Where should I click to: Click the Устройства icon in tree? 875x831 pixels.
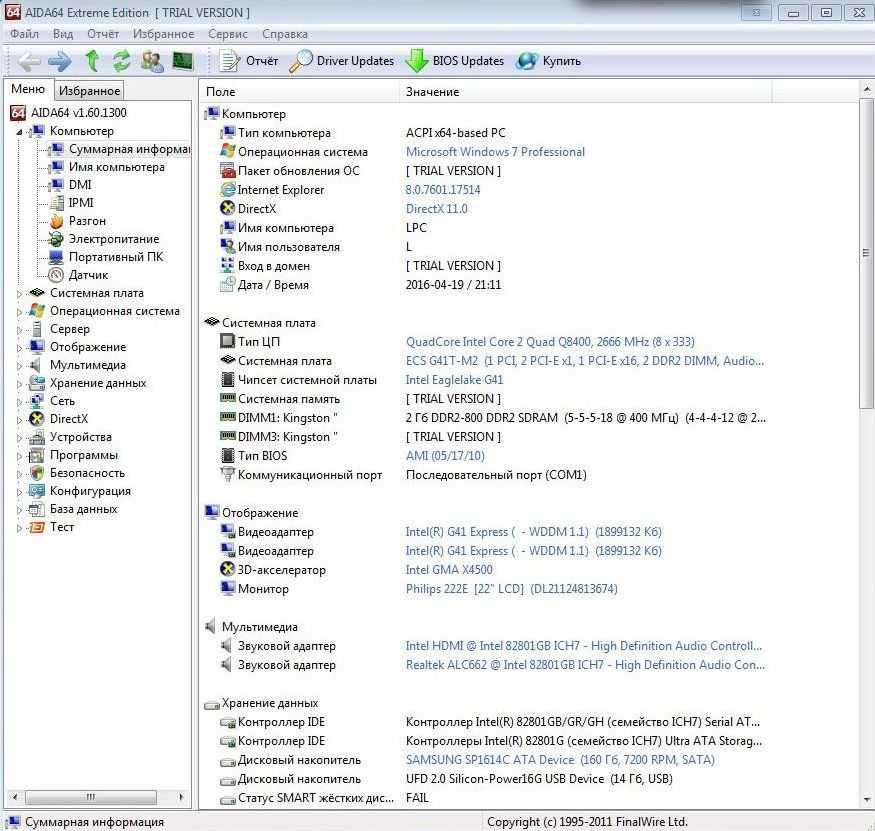[37, 437]
